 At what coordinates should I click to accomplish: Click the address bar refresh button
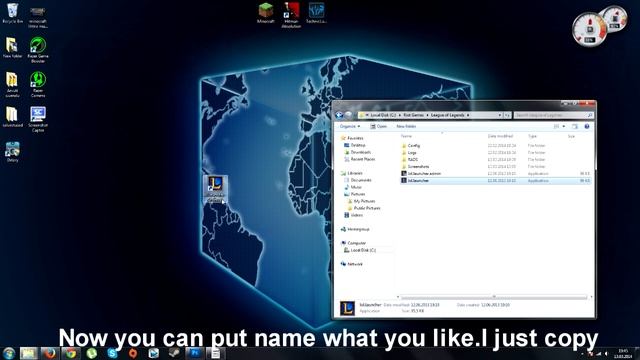pos(507,116)
